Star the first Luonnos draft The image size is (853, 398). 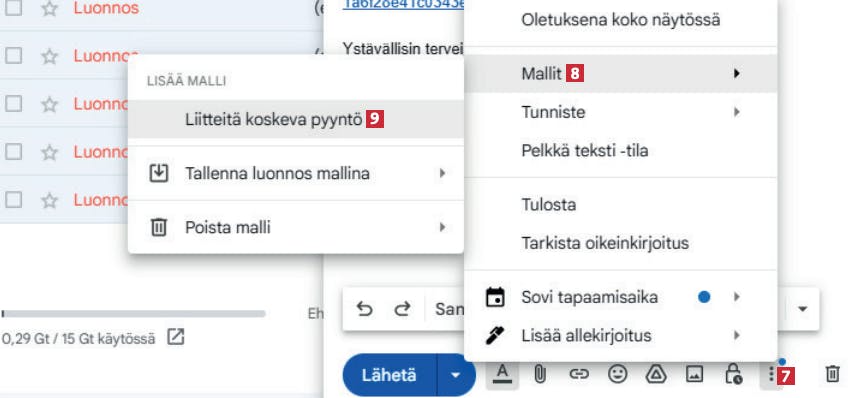tap(50, 8)
